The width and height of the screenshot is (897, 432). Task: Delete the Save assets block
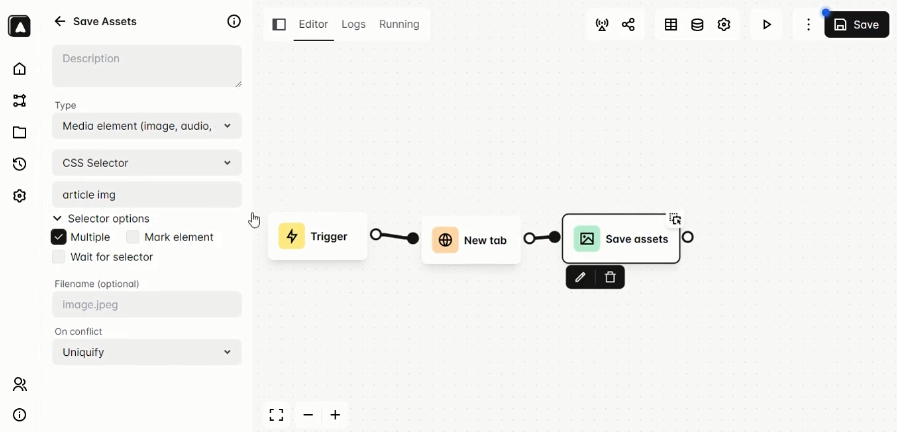coord(610,277)
